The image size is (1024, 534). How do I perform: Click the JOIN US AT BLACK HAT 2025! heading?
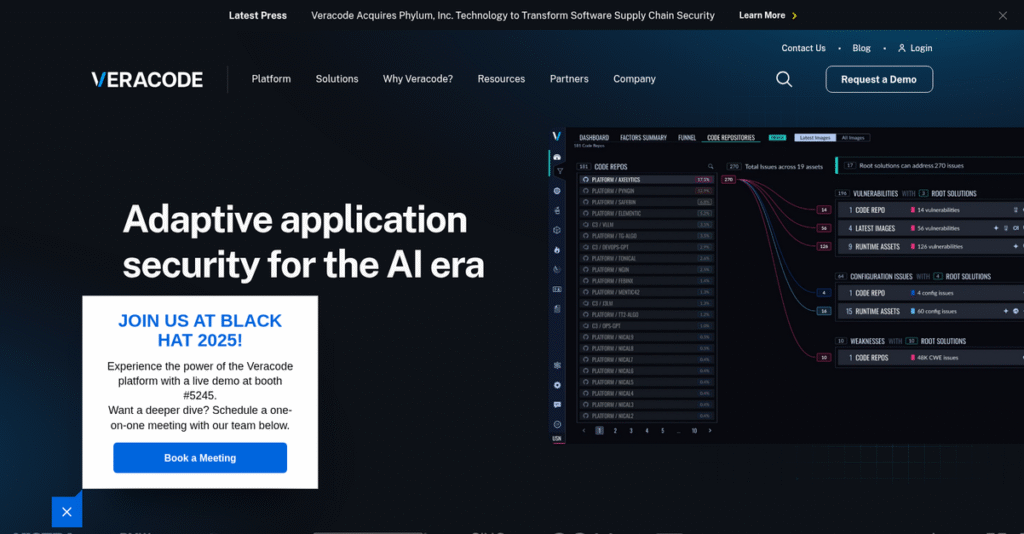200,330
